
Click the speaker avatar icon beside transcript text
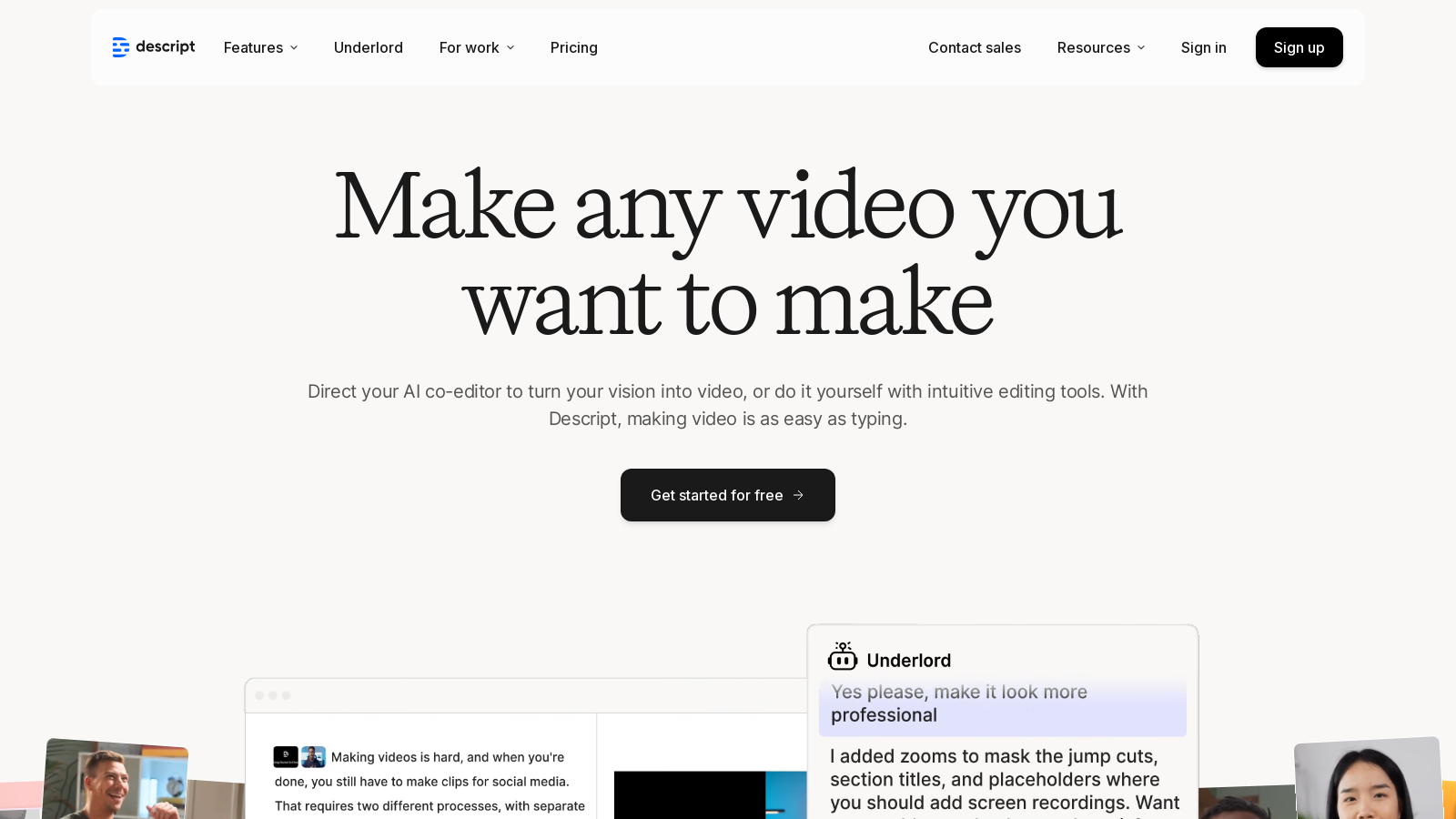314,756
